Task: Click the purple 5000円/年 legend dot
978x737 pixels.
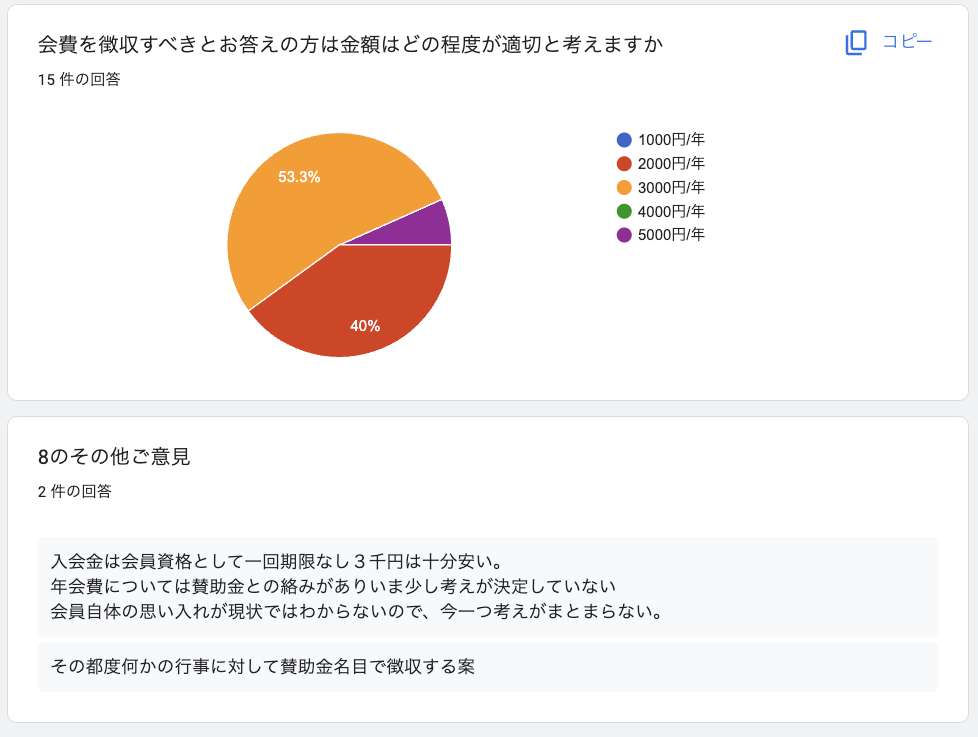Action: coord(625,236)
